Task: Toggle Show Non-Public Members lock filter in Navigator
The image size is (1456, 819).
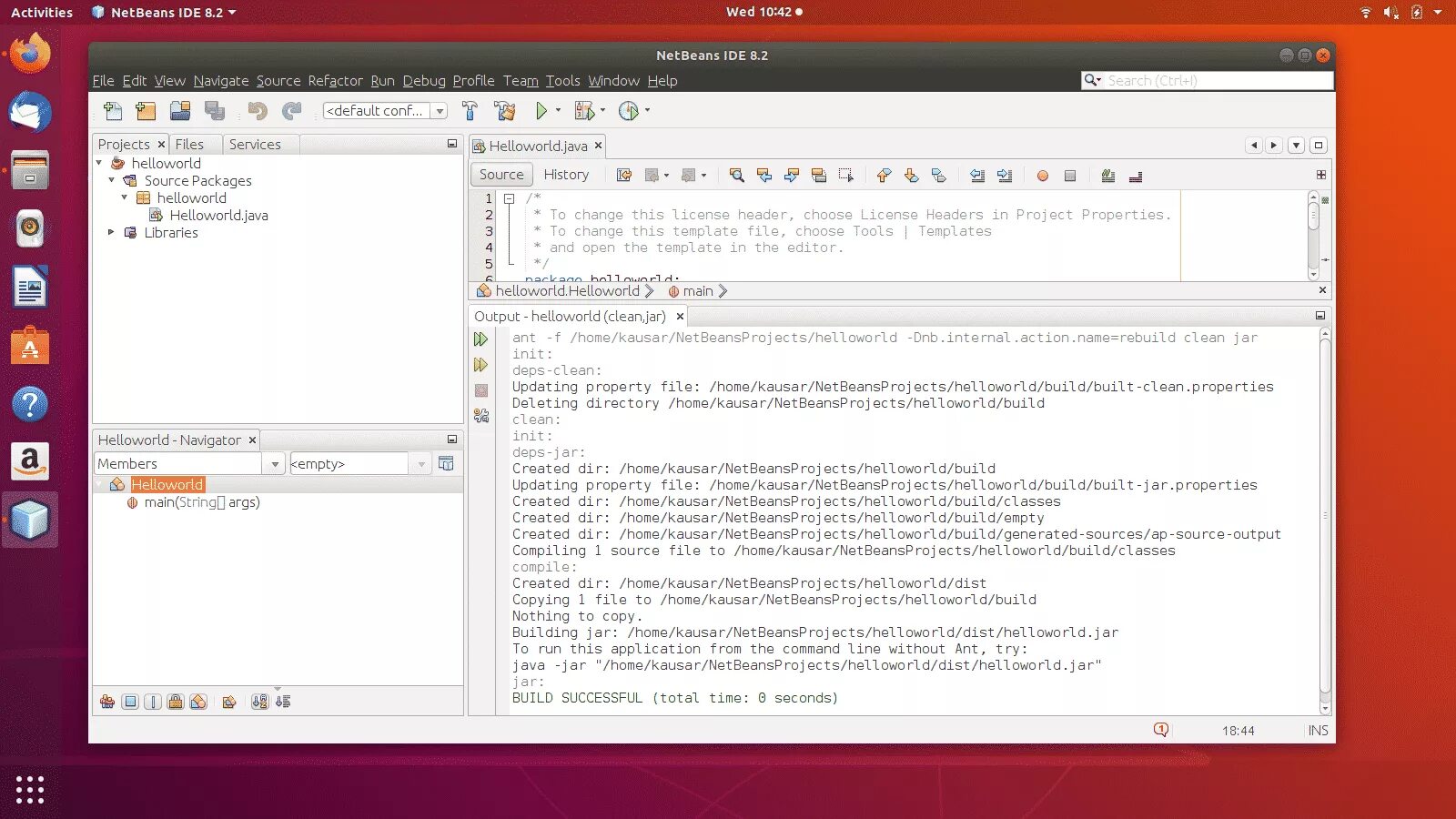Action: 176,702
